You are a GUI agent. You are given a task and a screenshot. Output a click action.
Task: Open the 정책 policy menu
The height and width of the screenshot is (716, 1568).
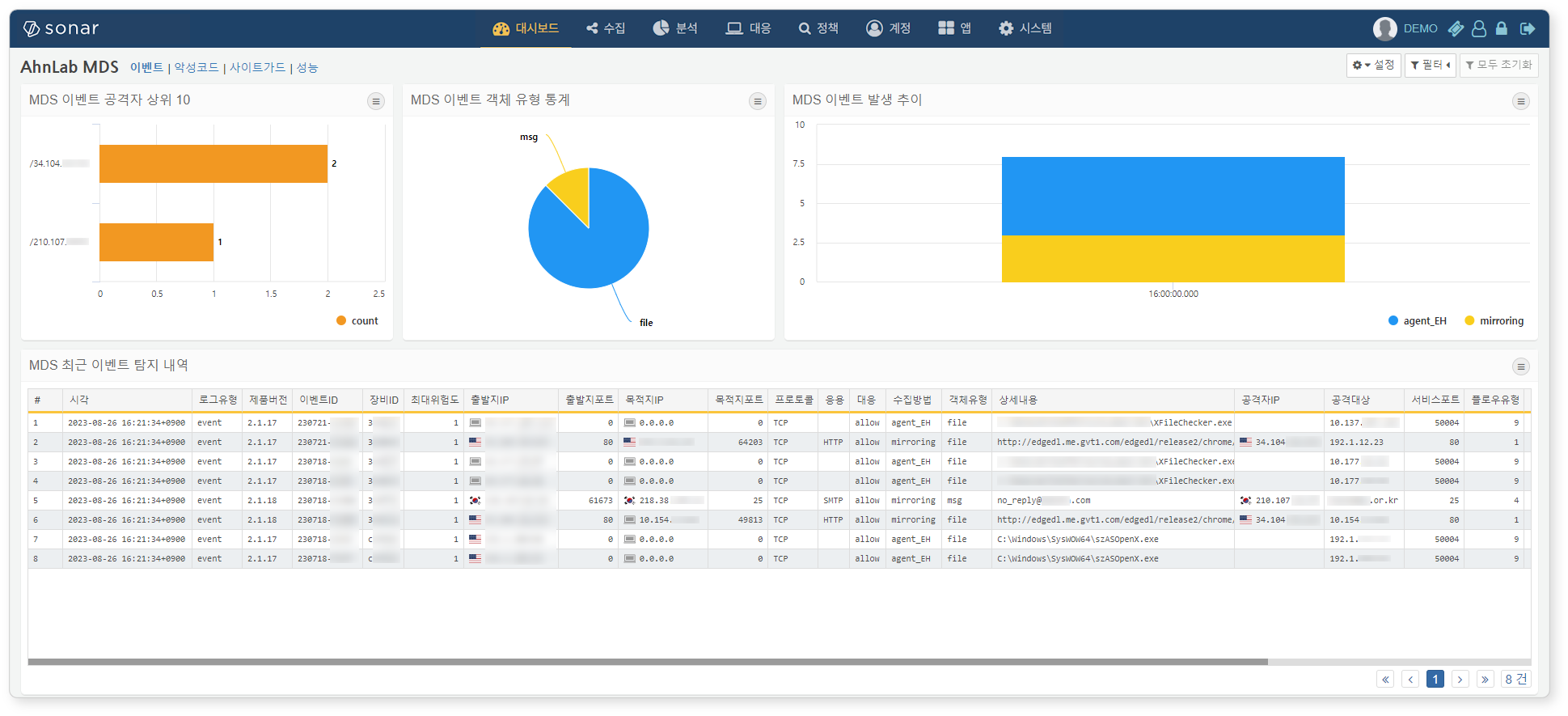818,28
